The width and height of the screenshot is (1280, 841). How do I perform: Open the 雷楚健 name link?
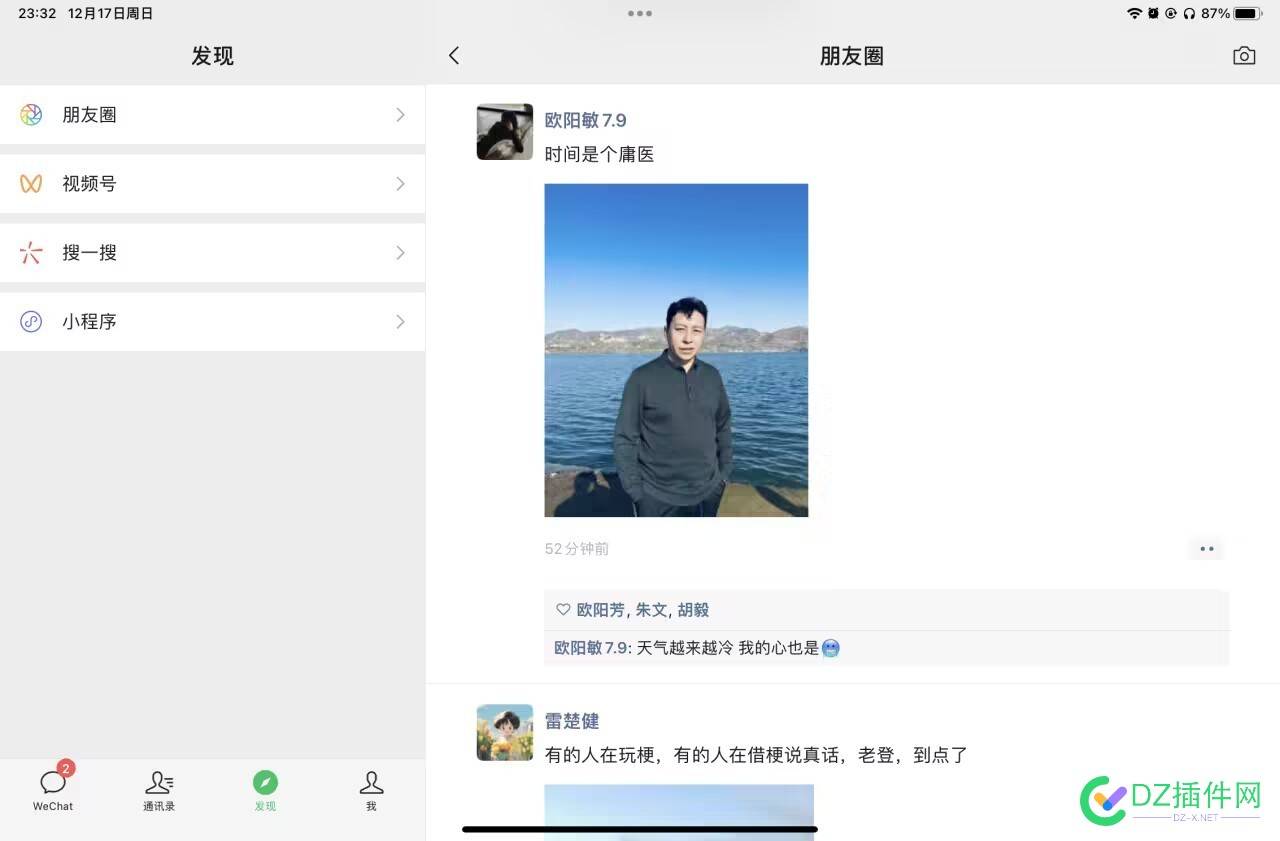click(572, 721)
